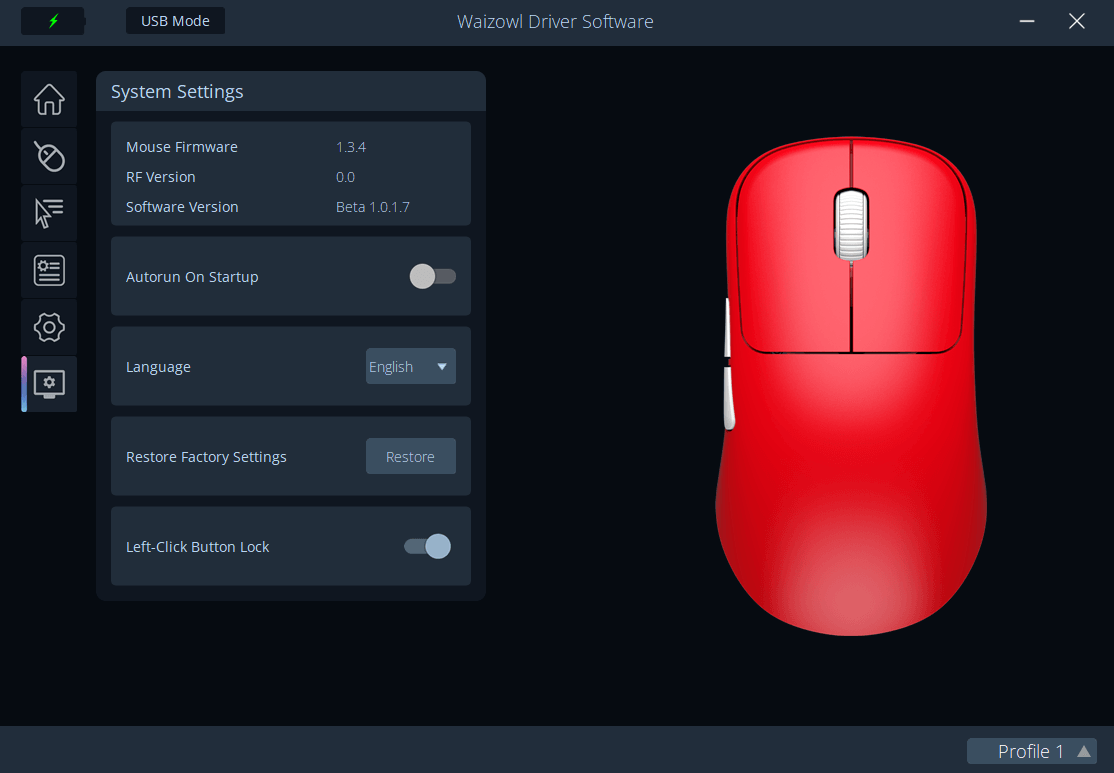Open the gear settings icon in sidebar
1114x773 pixels.
[49, 327]
